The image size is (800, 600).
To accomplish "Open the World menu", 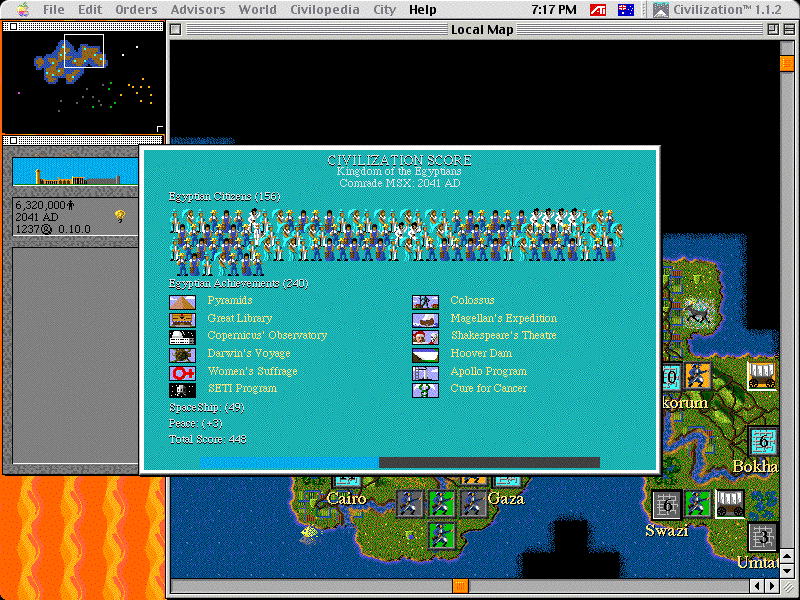I will tap(258, 10).
